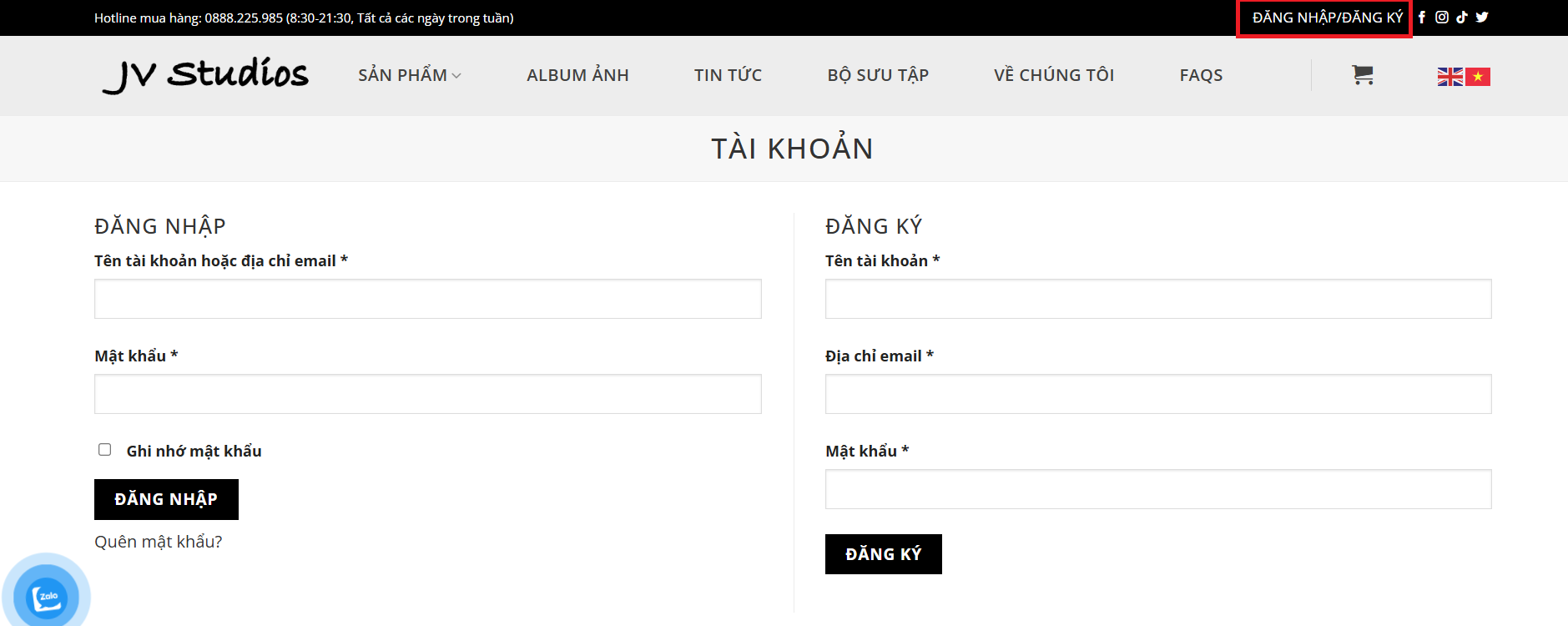Go to the ALBUM ẢNH menu item

click(577, 75)
